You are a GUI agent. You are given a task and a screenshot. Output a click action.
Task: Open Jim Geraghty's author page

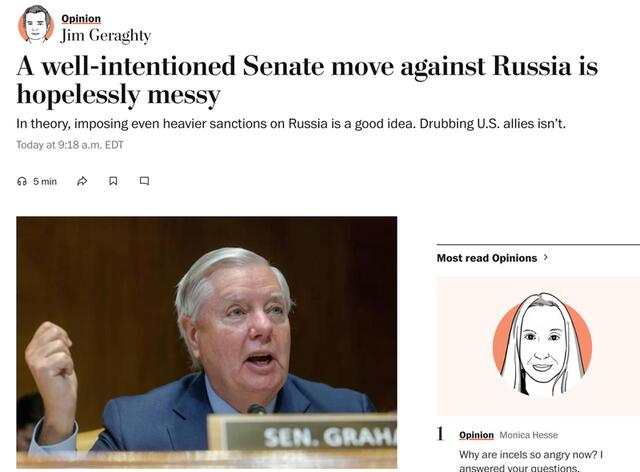click(105, 36)
